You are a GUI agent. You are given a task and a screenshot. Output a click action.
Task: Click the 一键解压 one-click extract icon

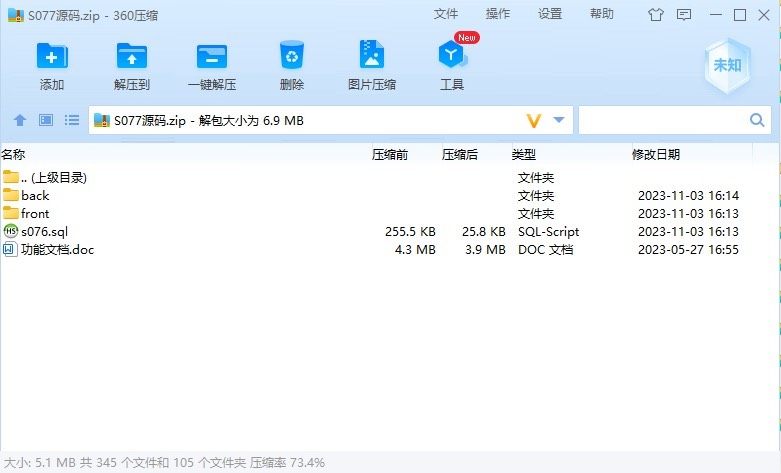pos(212,56)
